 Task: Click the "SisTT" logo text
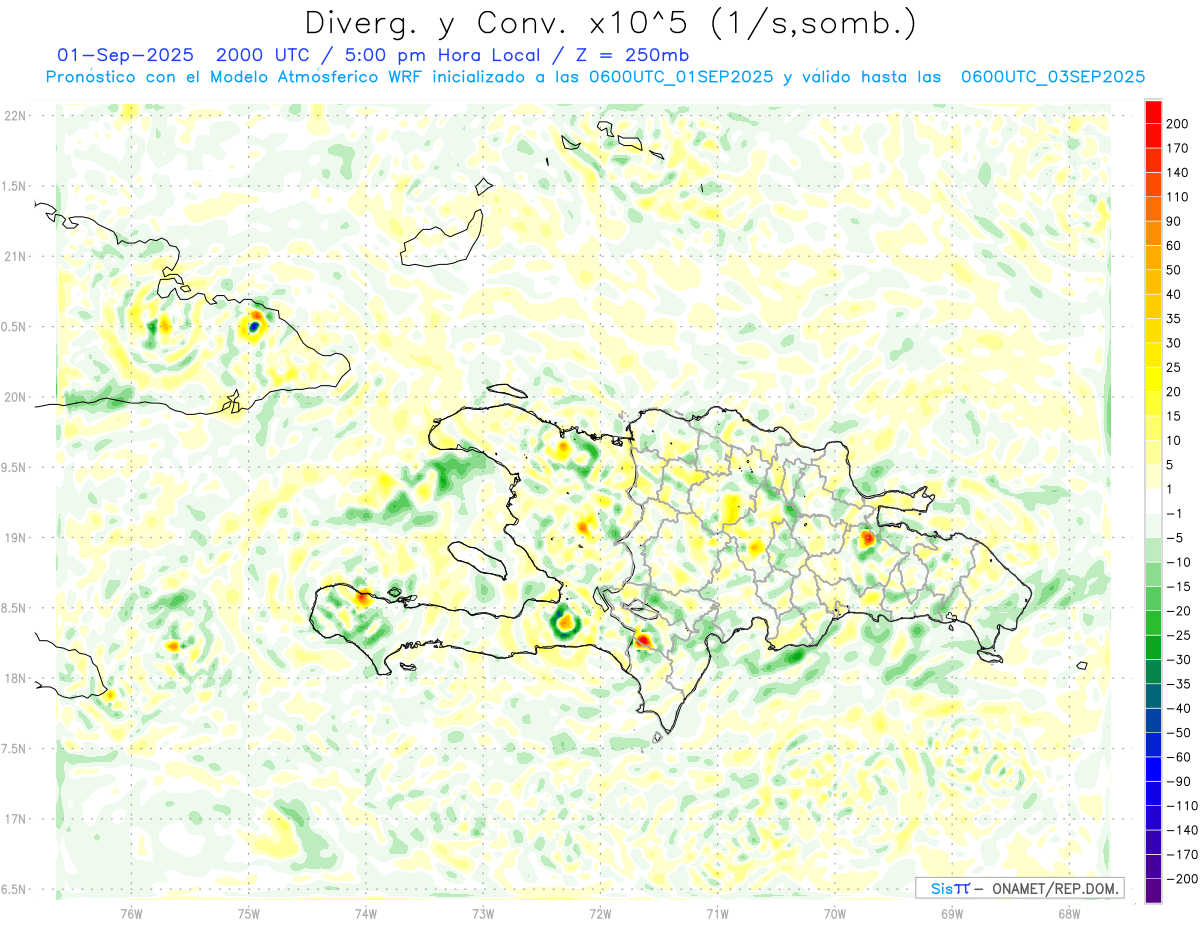tap(949, 888)
